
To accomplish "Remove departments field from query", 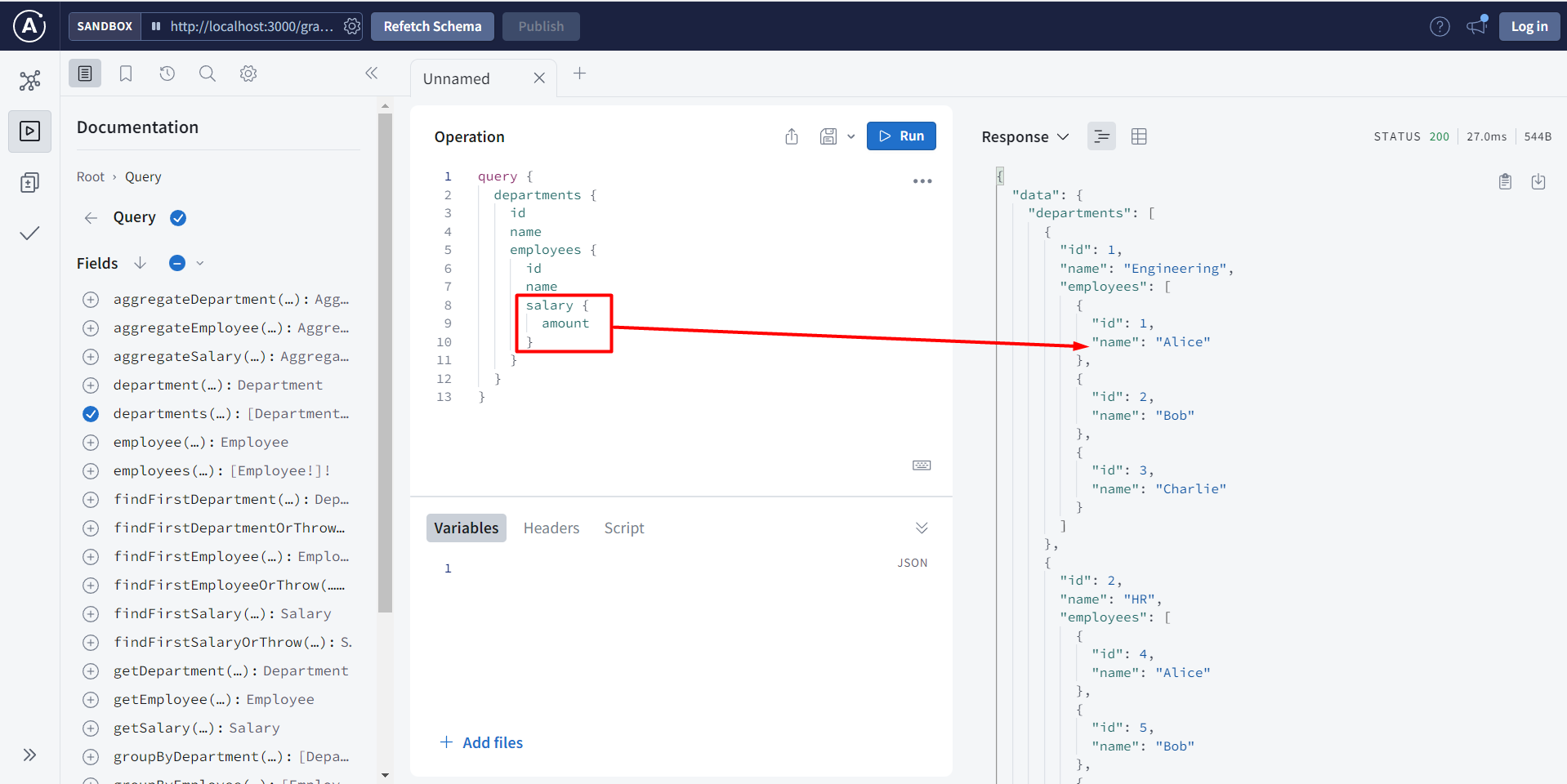I will point(91,414).
